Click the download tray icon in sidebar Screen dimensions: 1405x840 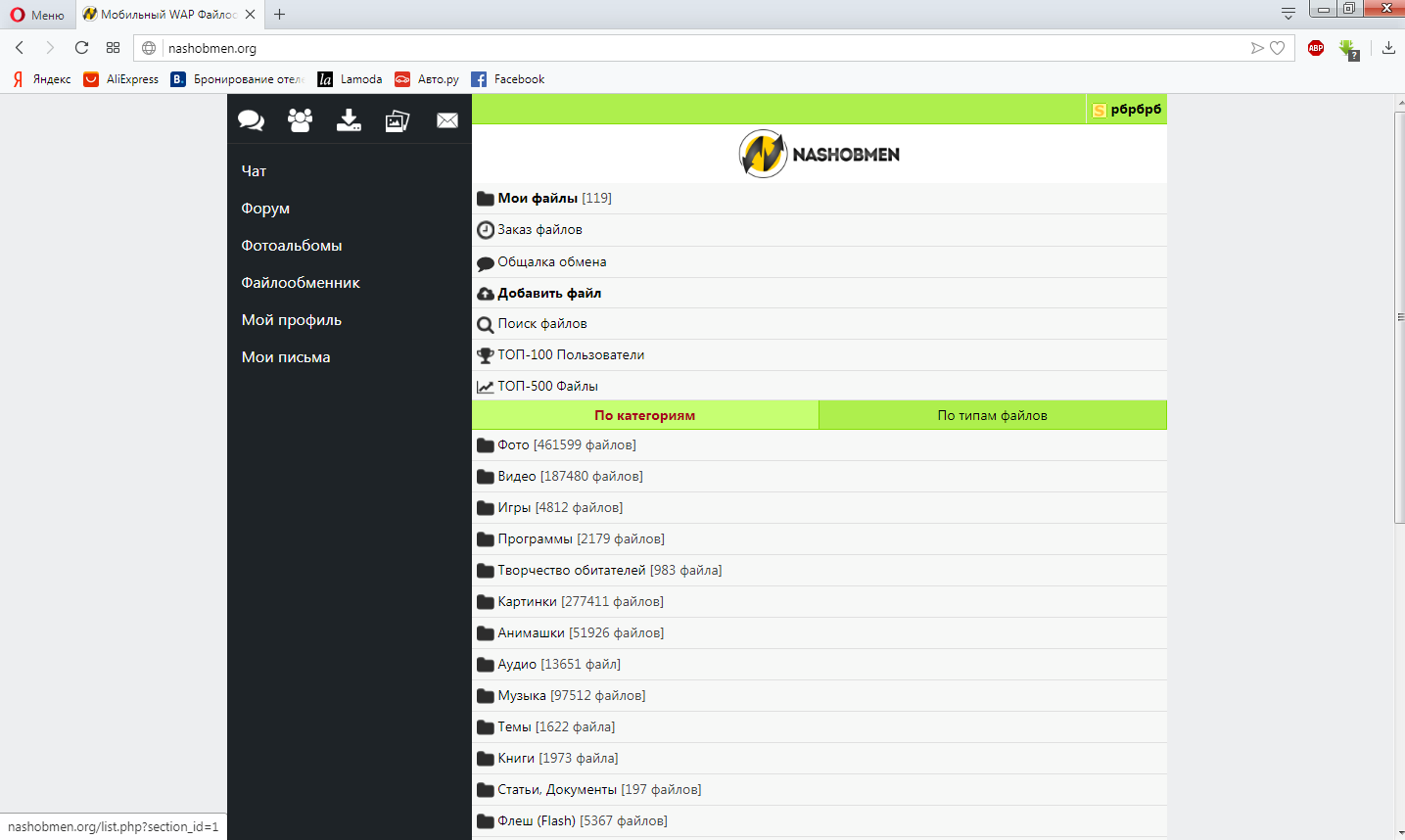pos(349,120)
